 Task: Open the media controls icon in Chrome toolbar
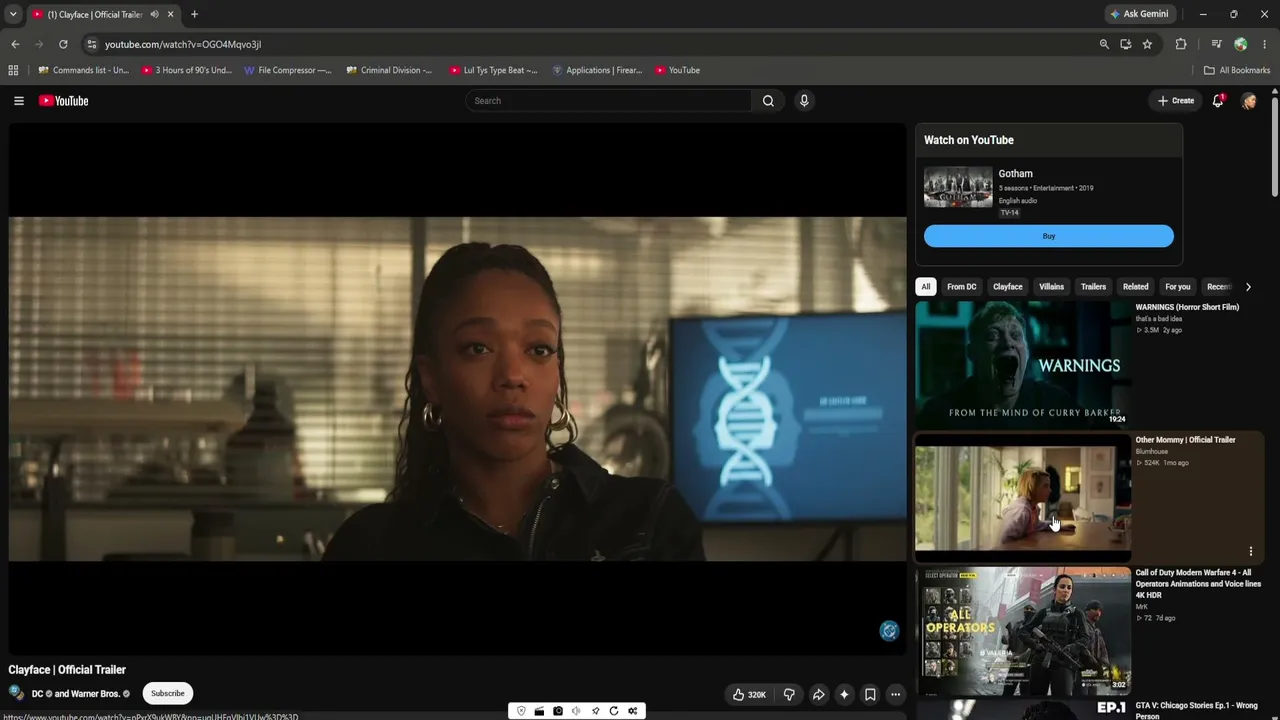click(1216, 44)
